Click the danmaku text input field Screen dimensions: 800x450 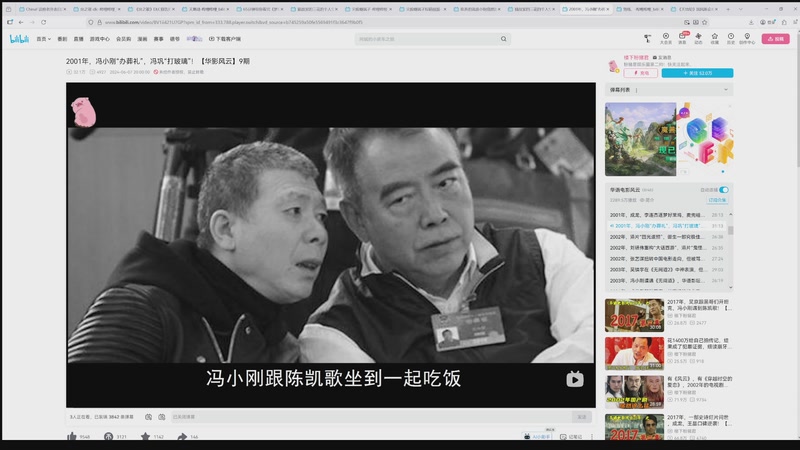coord(371,417)
